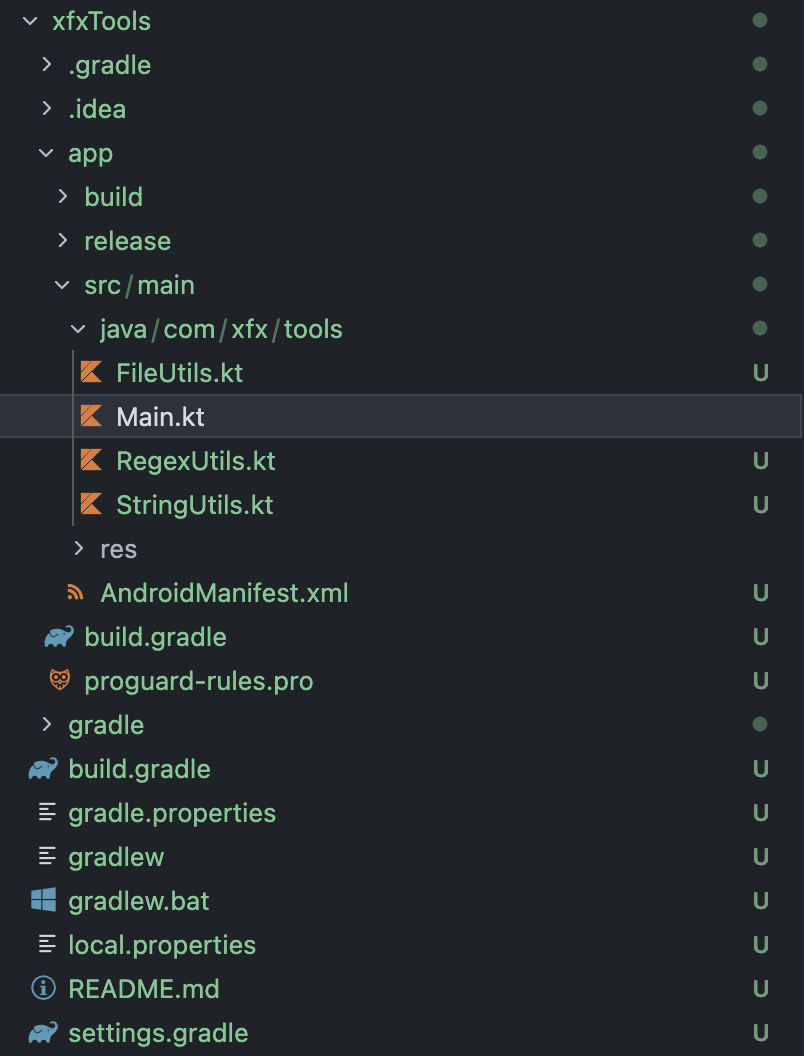Expand the .idea folder chevron
This screenshot has height=1056, width=804.
point(46,109)
